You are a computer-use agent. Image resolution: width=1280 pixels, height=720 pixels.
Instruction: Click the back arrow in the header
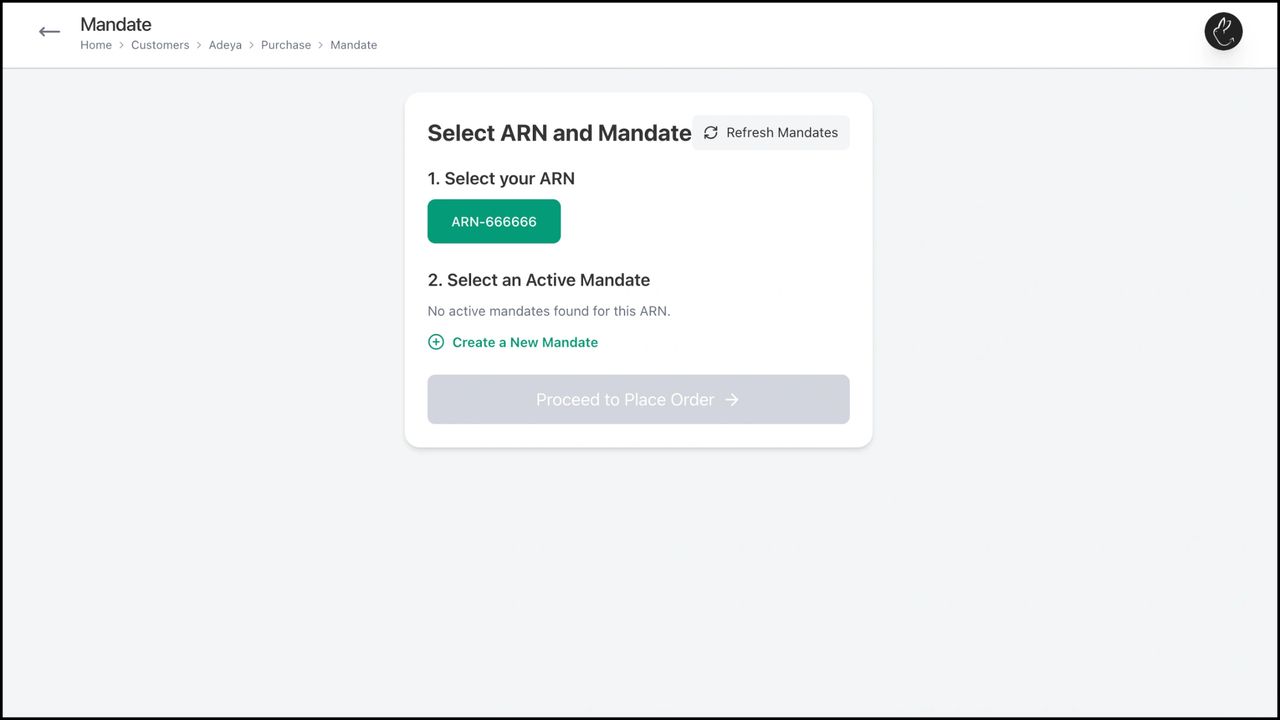pyautogui.click(x=49, y=32)
